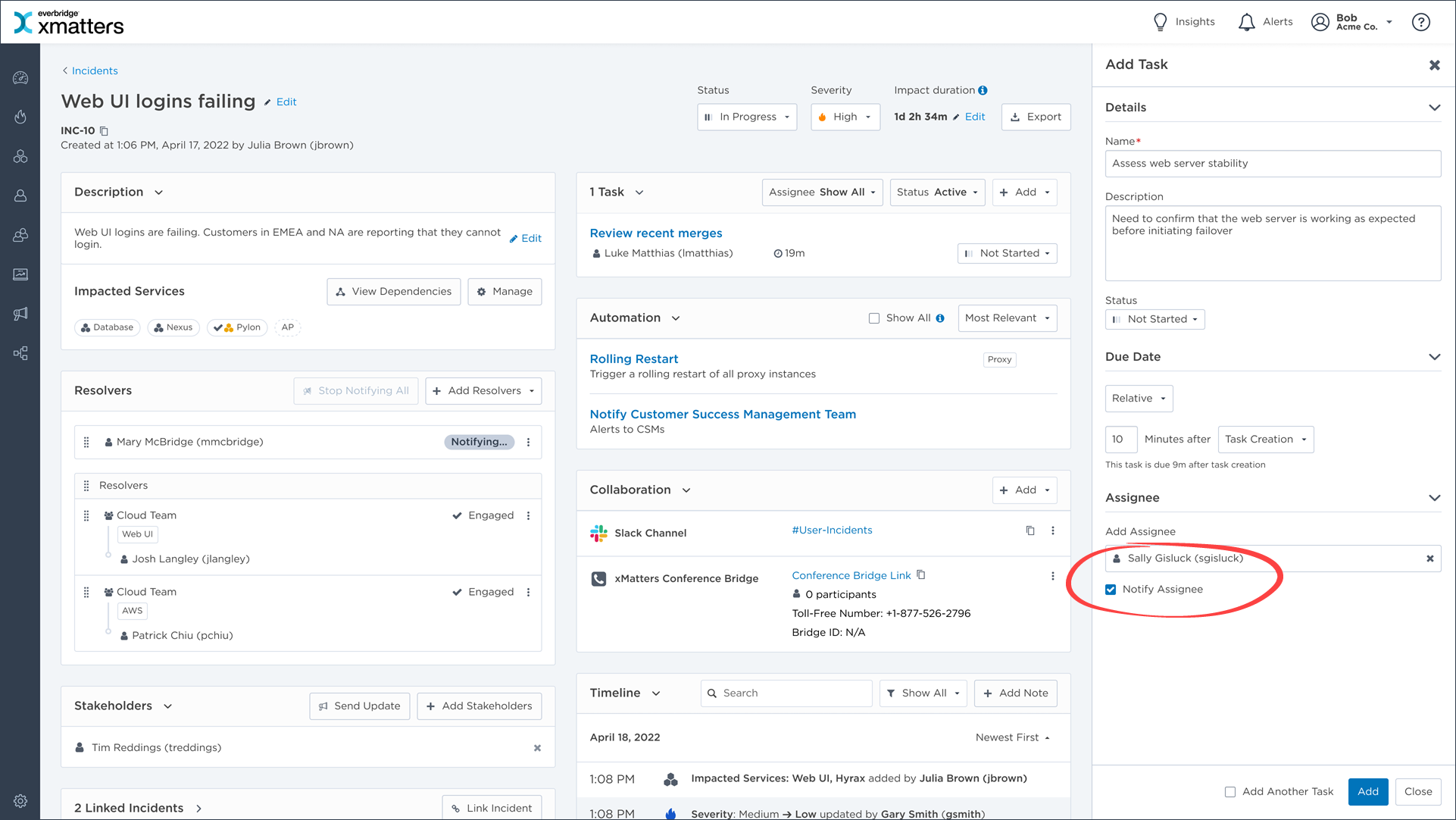
Task: Open xMatters Conference Bridge more options
Action: click(x=1053, y=576)
